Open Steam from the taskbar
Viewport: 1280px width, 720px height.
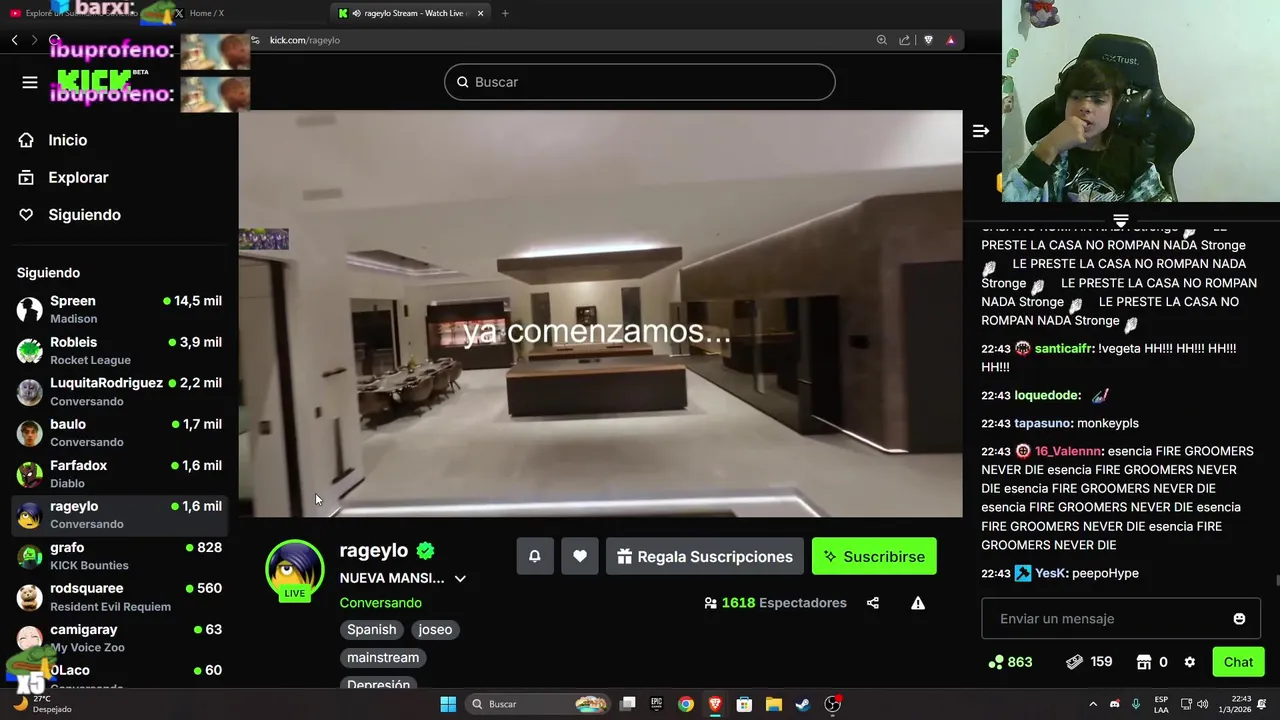802,704
